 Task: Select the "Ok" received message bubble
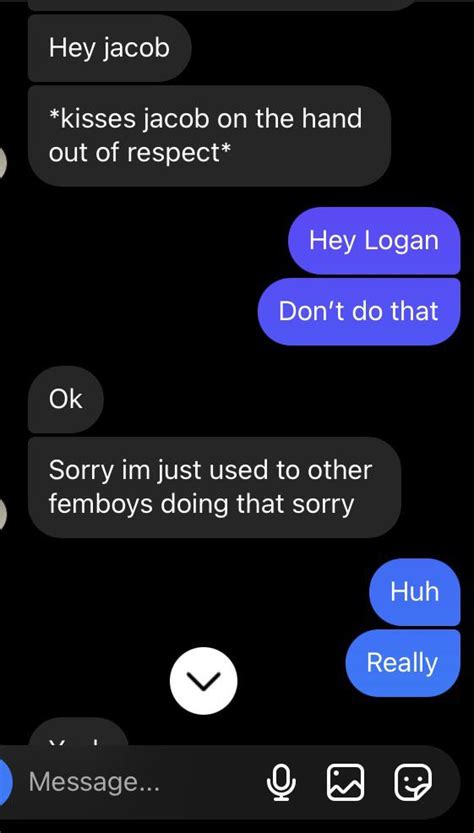coord(66,400)
